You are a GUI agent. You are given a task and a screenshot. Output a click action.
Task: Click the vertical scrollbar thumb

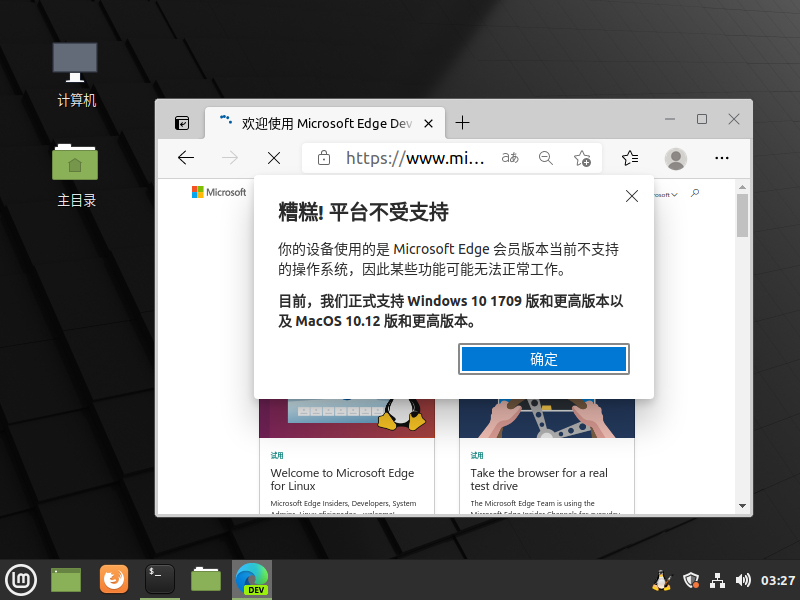[x=742, y=215]
